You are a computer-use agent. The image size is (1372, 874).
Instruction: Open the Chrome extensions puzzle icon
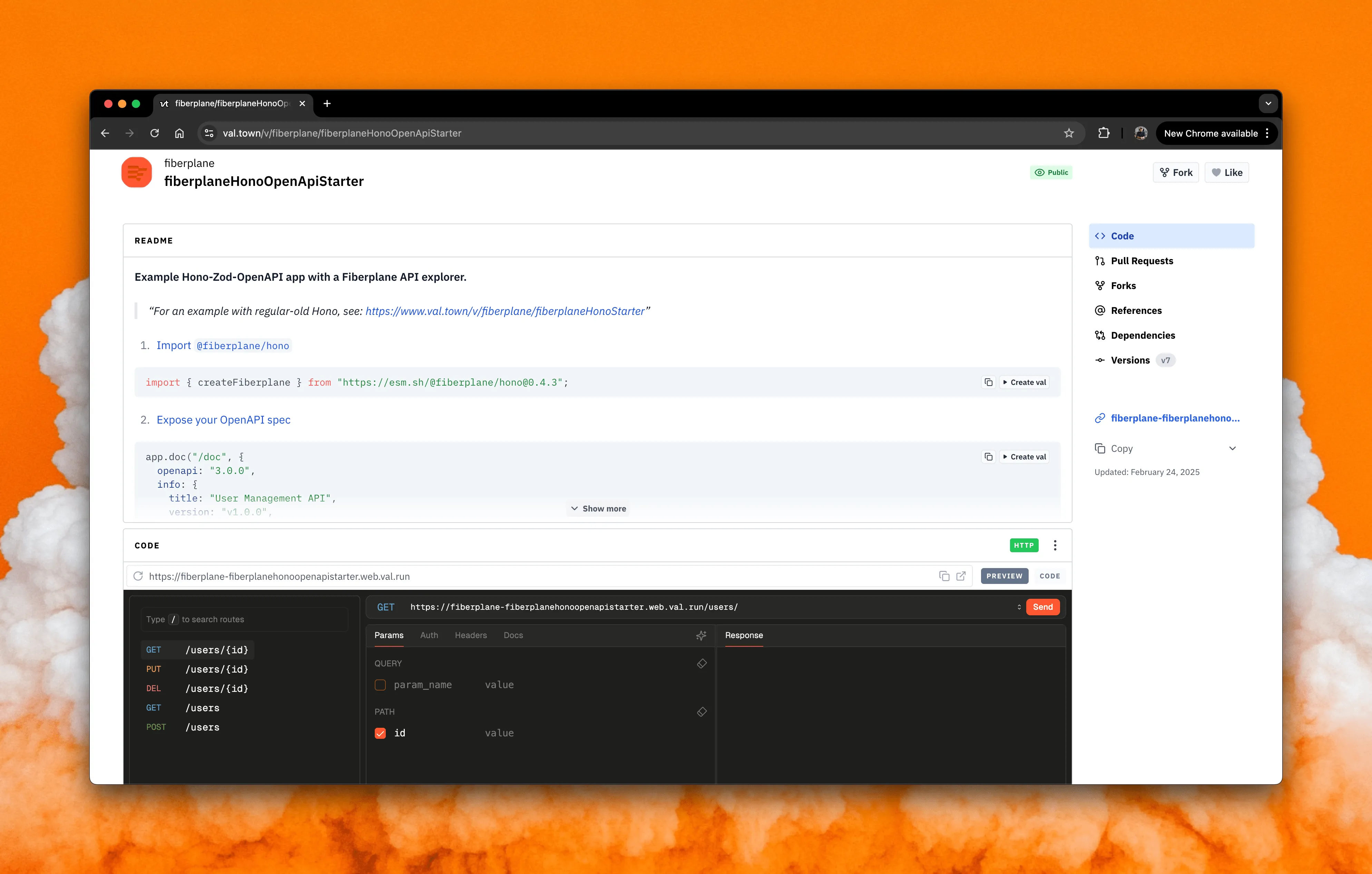click(x=1104, y=133)
